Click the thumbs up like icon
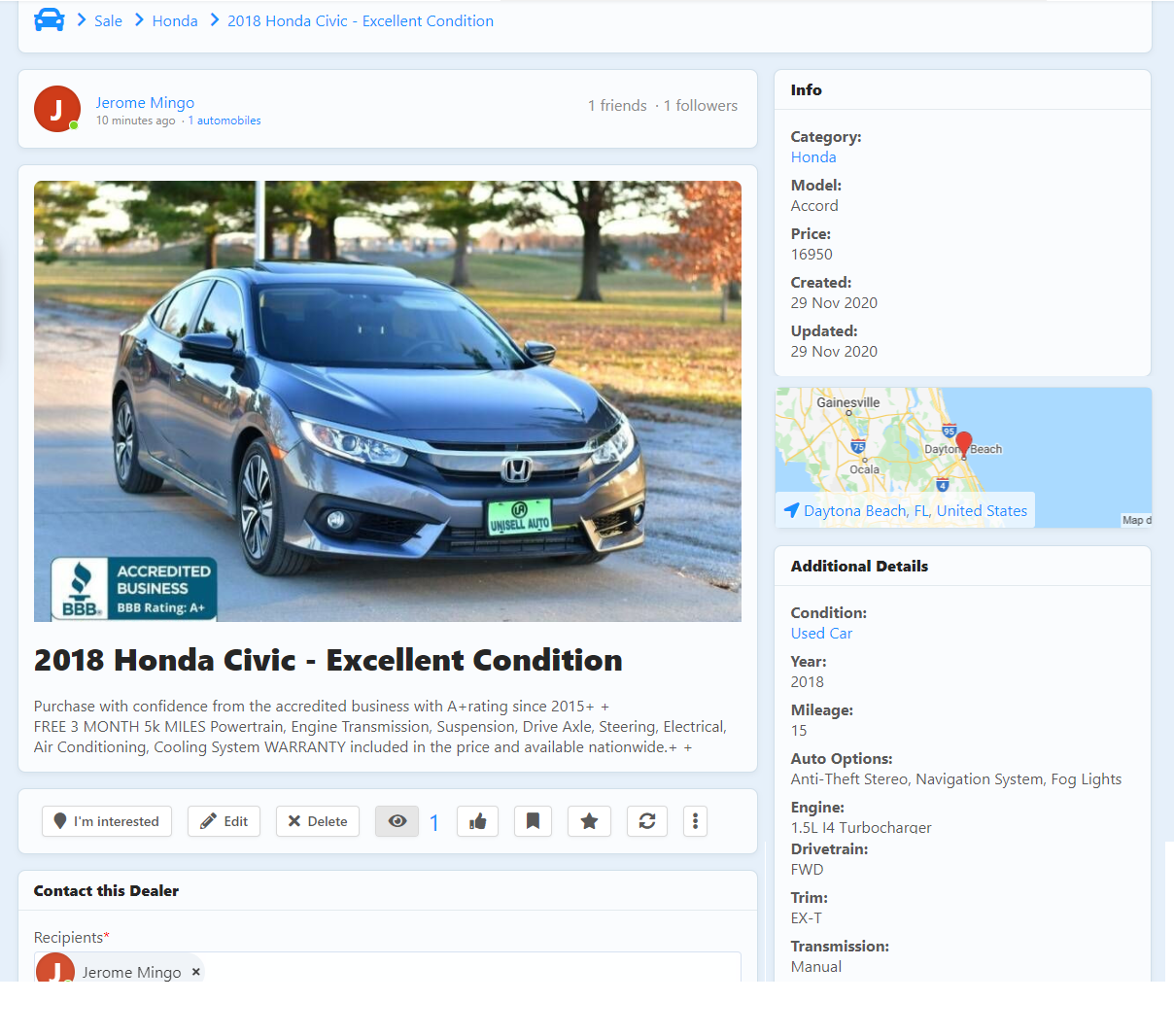The width and height of the screenshot is (1174, 1036). click(478, 821)
